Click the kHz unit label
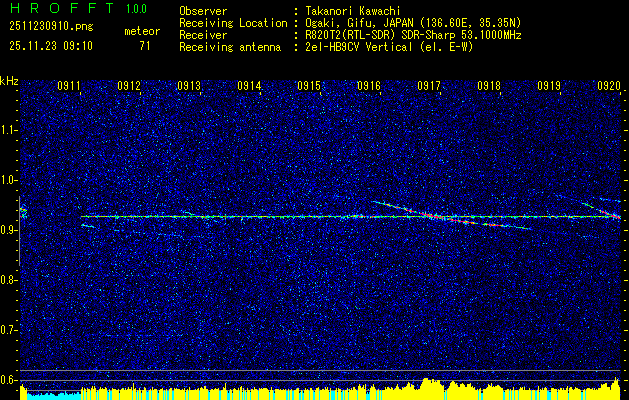This screenshot has width=629, height=400. pyautogui.click(x=10, y=80)
